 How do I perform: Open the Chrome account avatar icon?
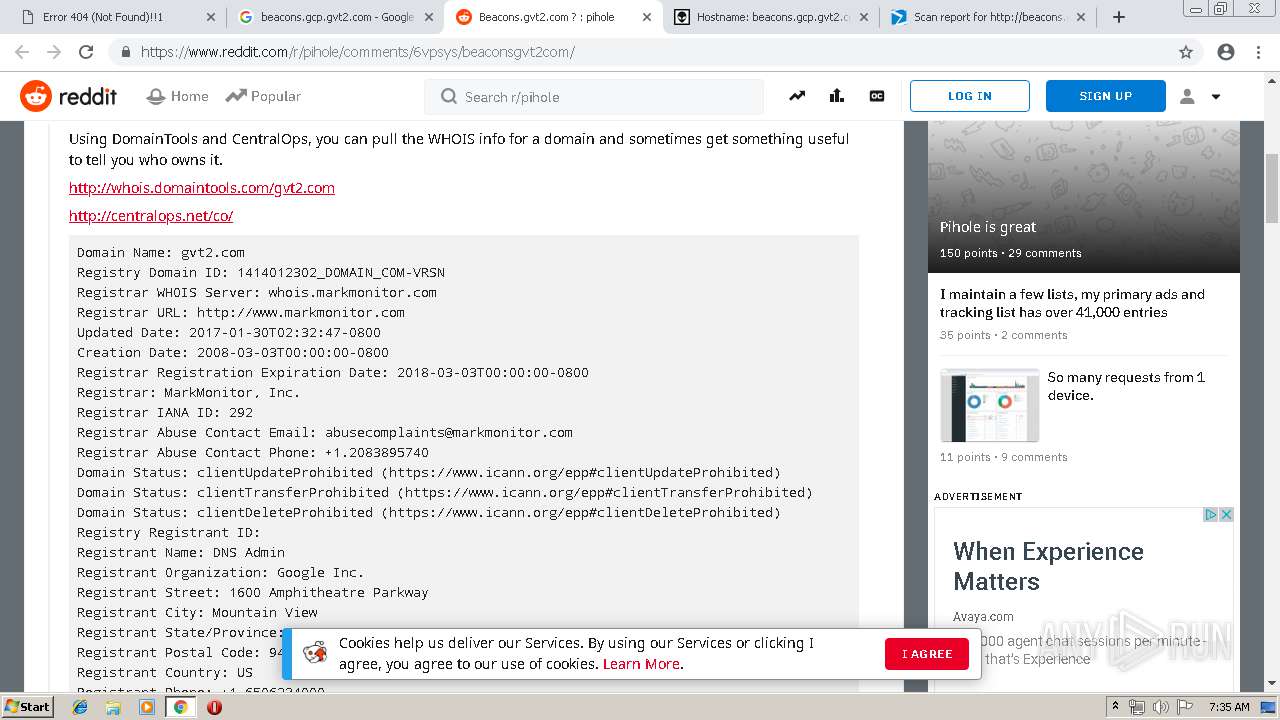[1226, 52]
